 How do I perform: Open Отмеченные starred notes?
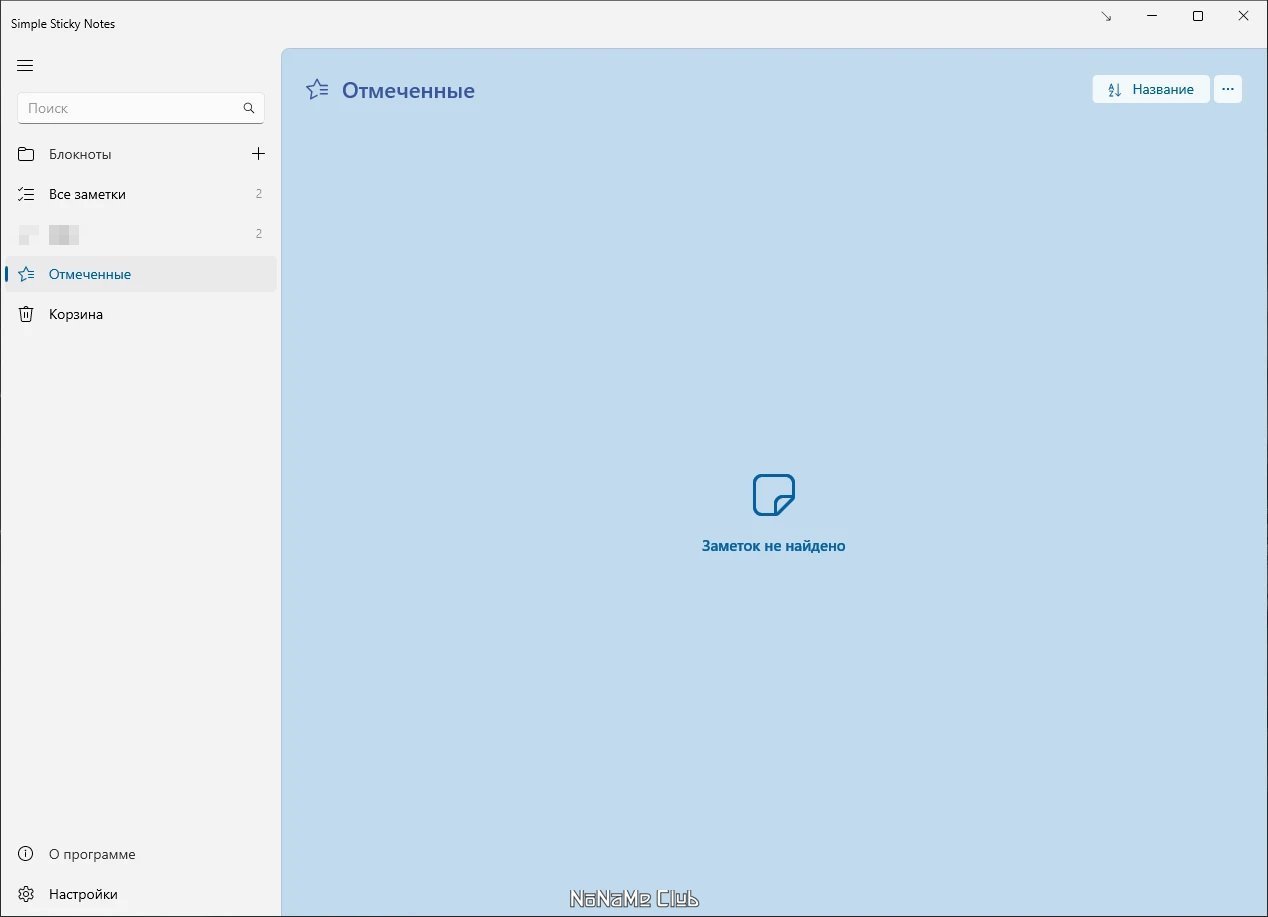pyautogui.click(x=141, y=274)
